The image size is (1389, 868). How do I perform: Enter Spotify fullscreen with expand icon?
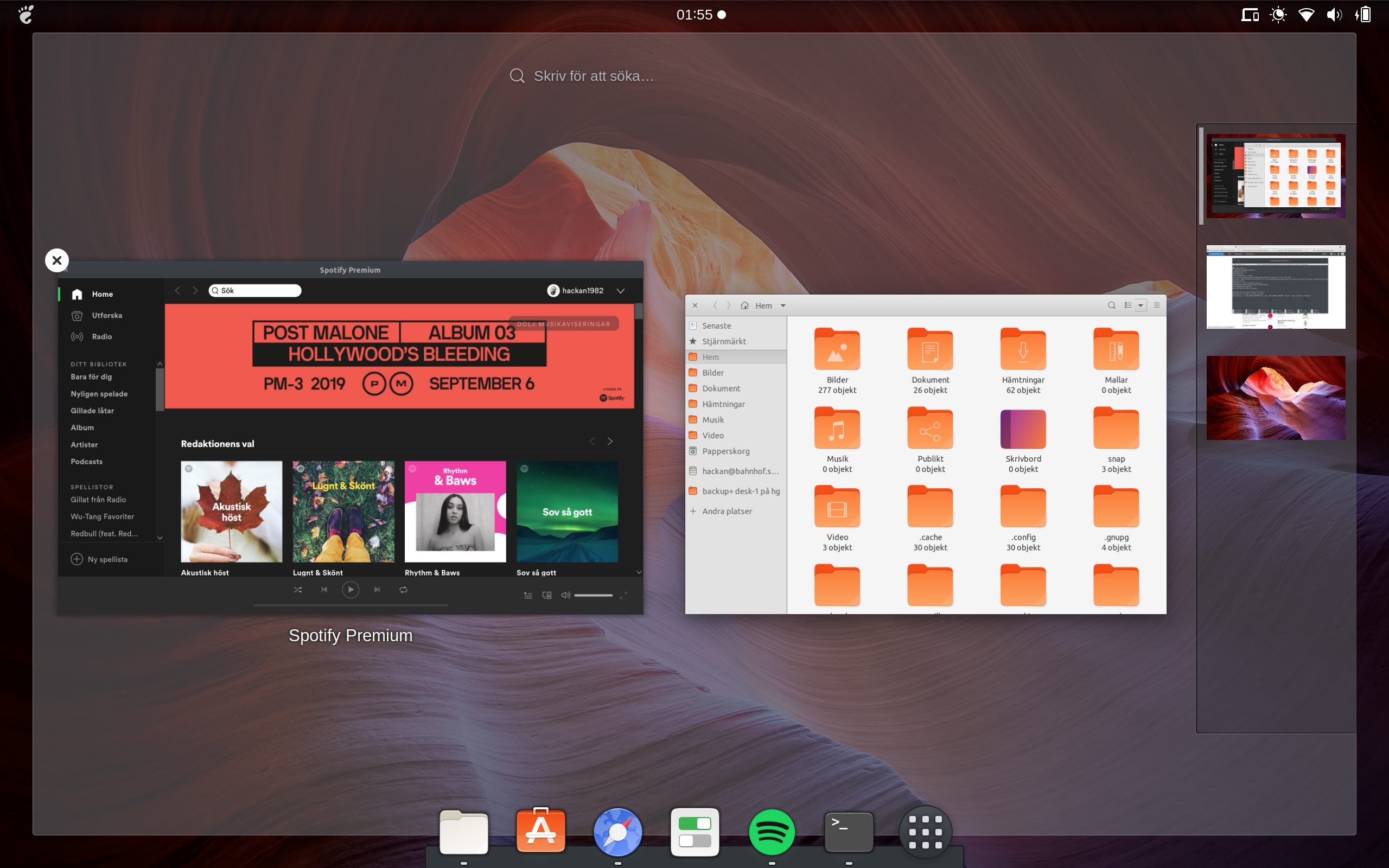point(623,595)
